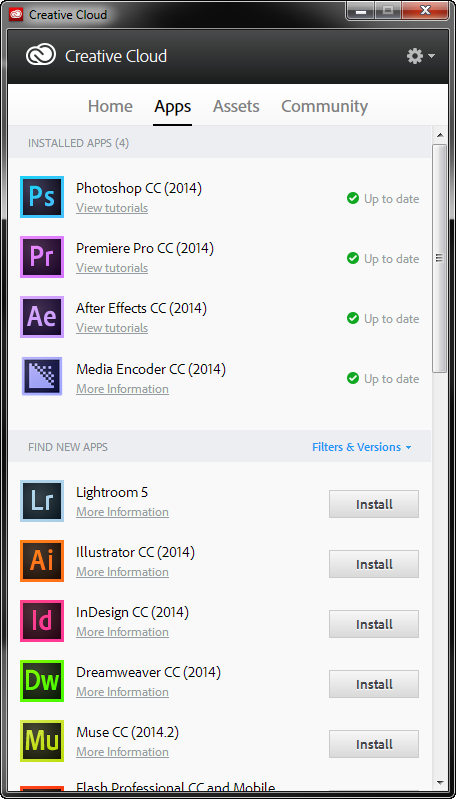Open More Information for Illustrator CC
The image size is (456, 799).
(122, 572)
